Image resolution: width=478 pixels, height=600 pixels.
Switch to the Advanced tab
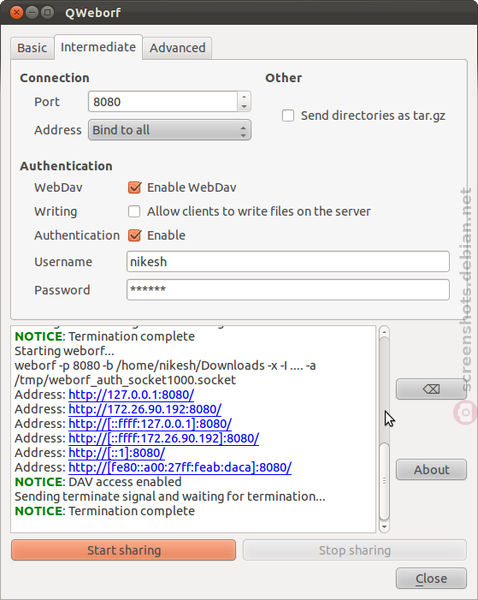click(178, 48)
